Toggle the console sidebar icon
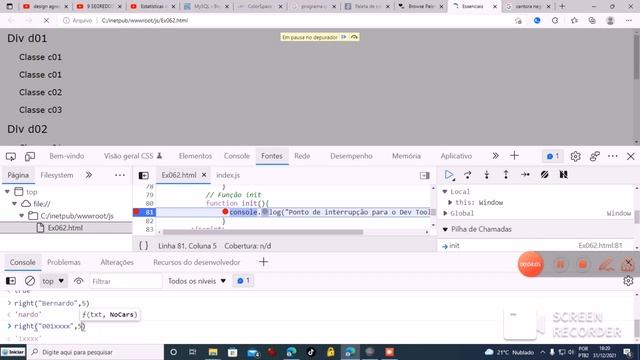The width and height of the screenshot is (640, 360). [x=11, y=281]
